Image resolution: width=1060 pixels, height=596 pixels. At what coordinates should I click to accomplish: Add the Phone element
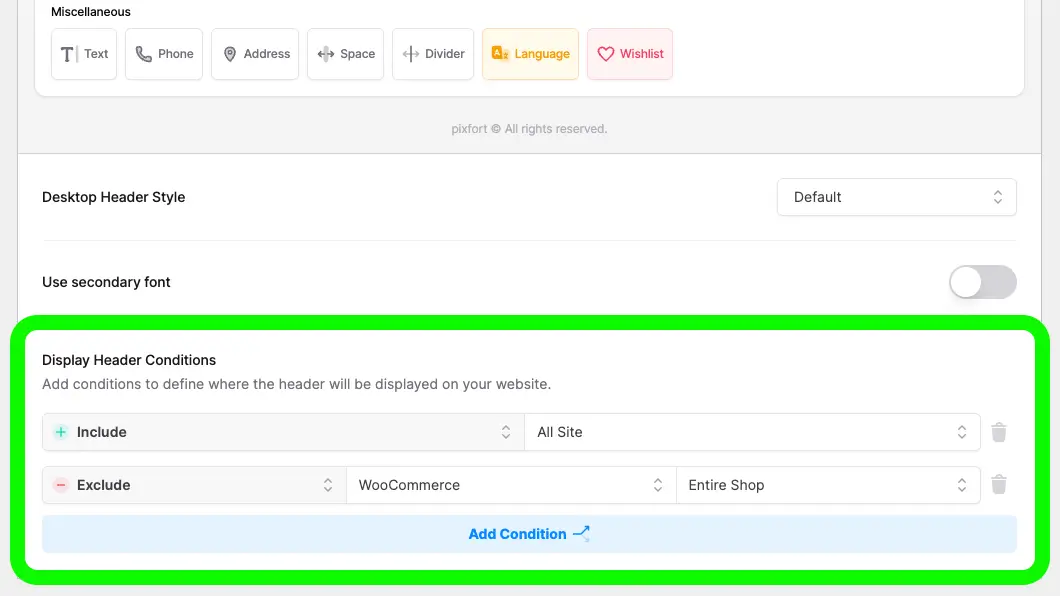(164, 54)
